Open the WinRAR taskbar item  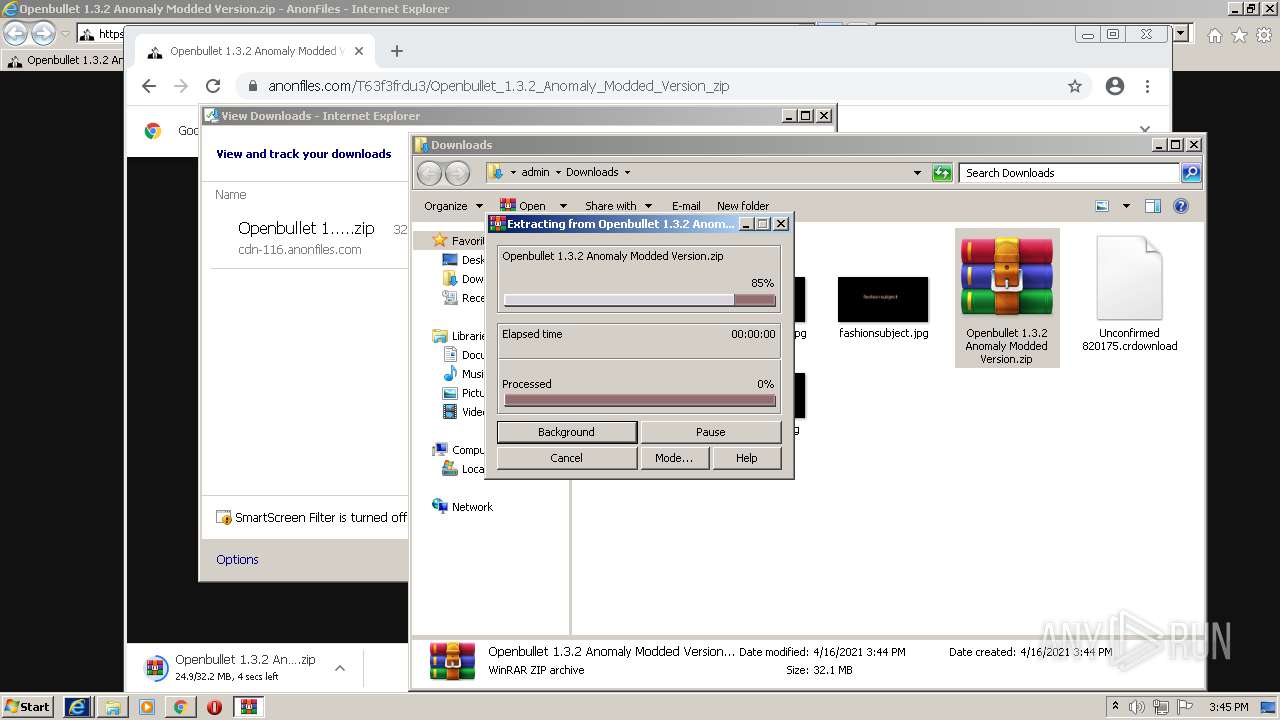[x=248, y=706]
